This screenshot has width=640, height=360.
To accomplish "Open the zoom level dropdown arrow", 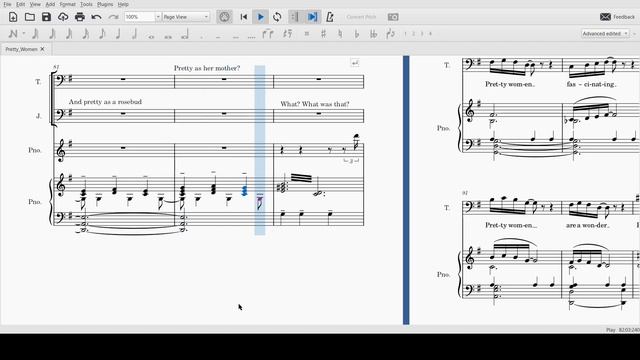I will [158, 17].
